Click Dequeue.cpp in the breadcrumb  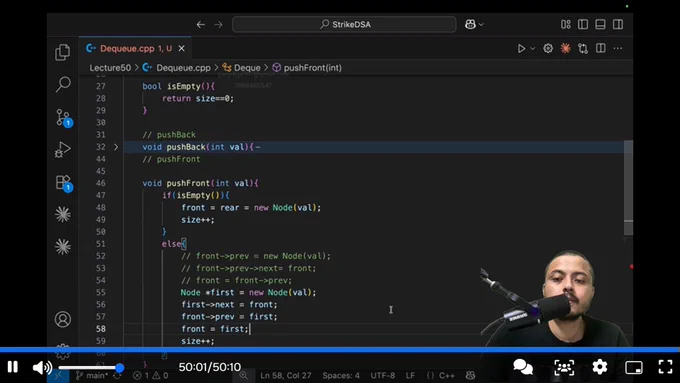coord(183,68)
